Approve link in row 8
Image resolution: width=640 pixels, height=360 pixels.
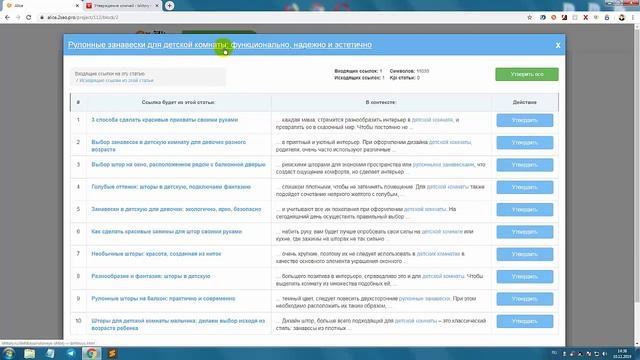pos(524,276)
